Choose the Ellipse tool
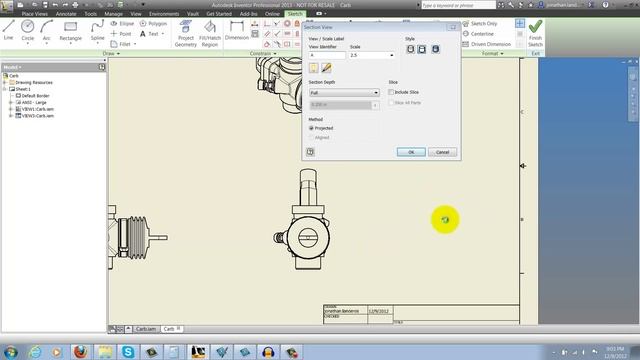640x360 pixels. pyautogui.click(x=122, y=24)
